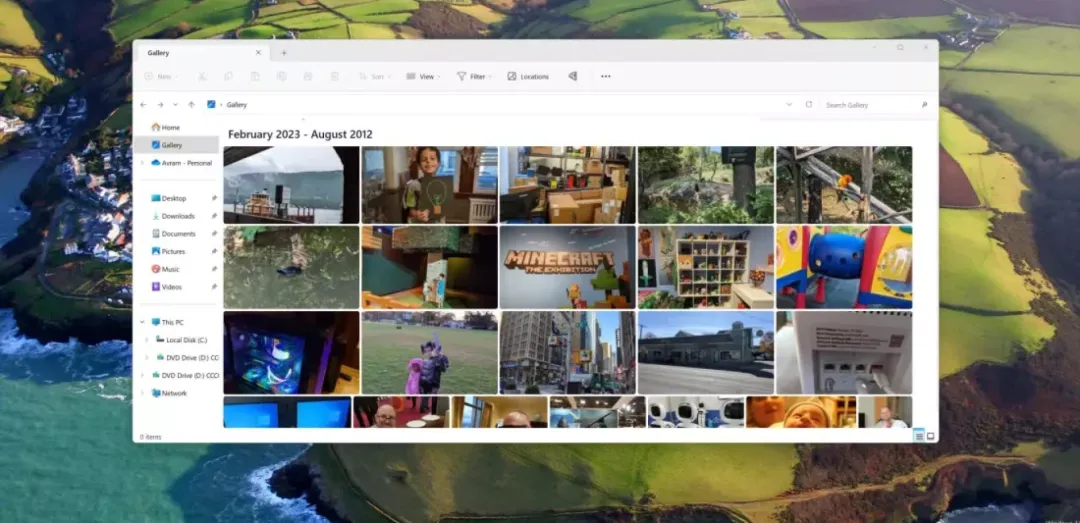The height and width of the screenshot is (523, 1080).
Task: Open Pictures quick access folder
Action: tap(168, 252)
